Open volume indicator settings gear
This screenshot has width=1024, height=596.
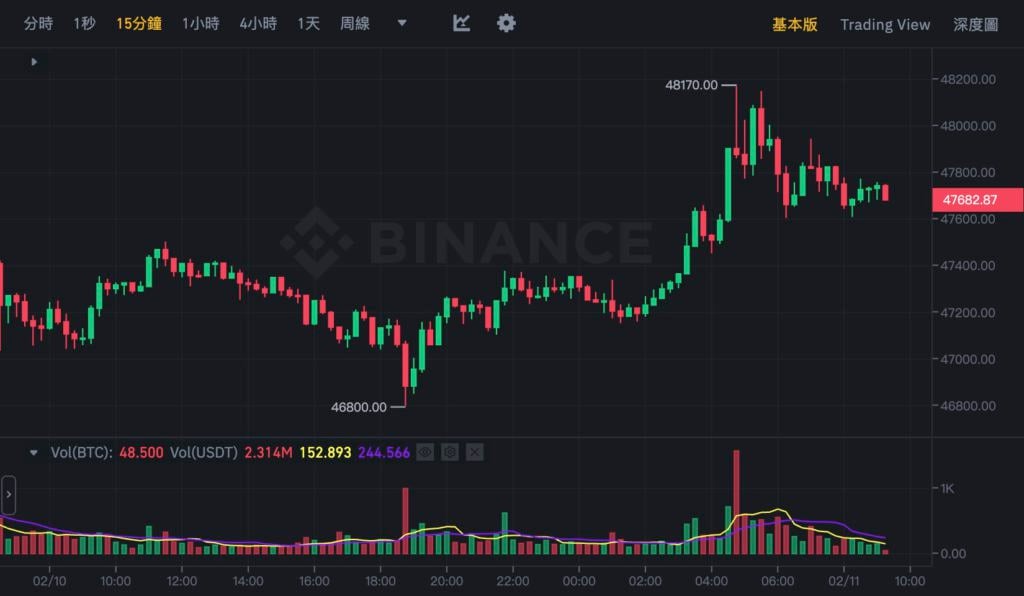(x=450, y=453)
